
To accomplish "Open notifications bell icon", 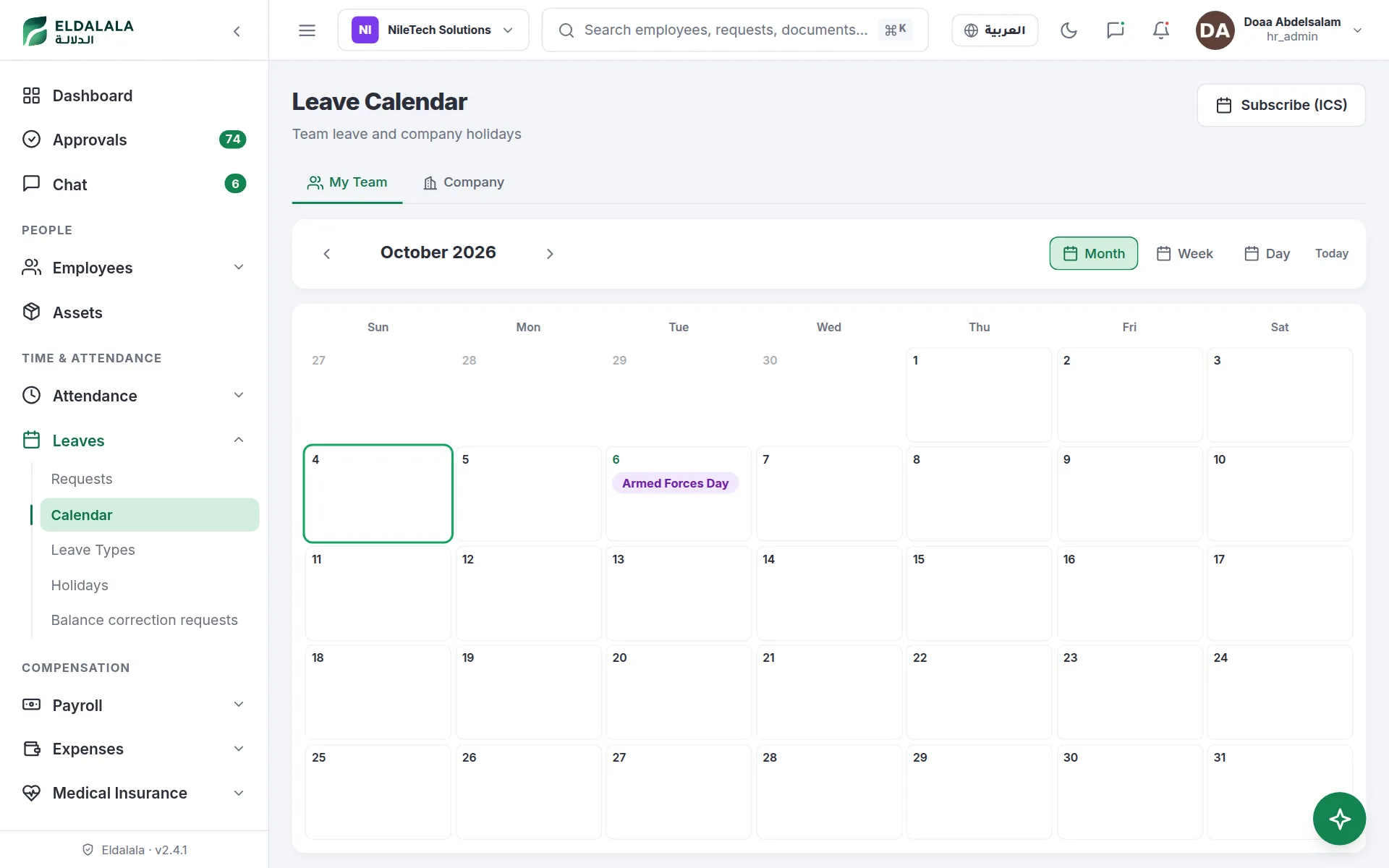I will point(1161,30).
